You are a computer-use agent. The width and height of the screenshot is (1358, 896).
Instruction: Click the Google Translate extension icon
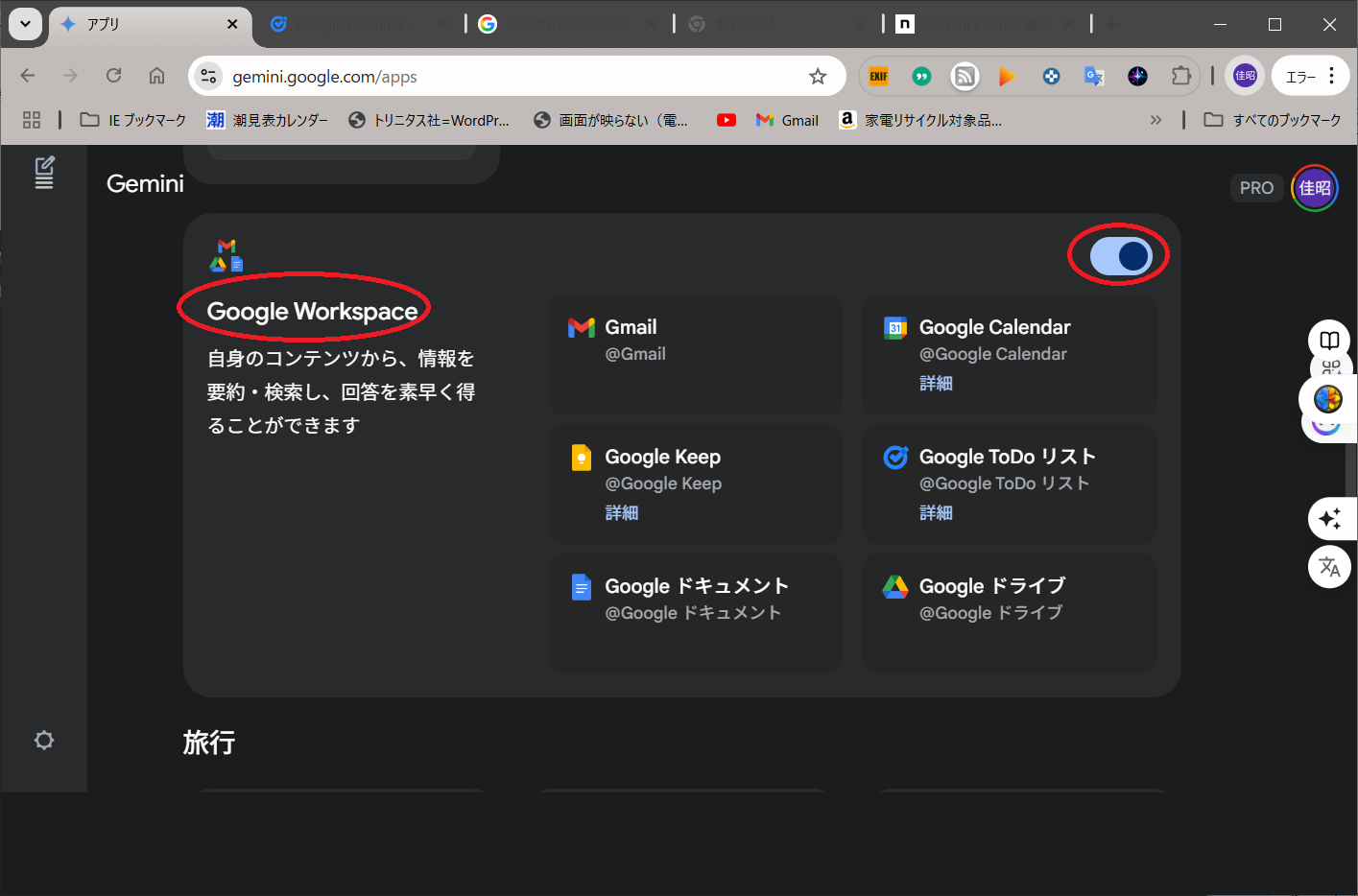pos(1094,76)
